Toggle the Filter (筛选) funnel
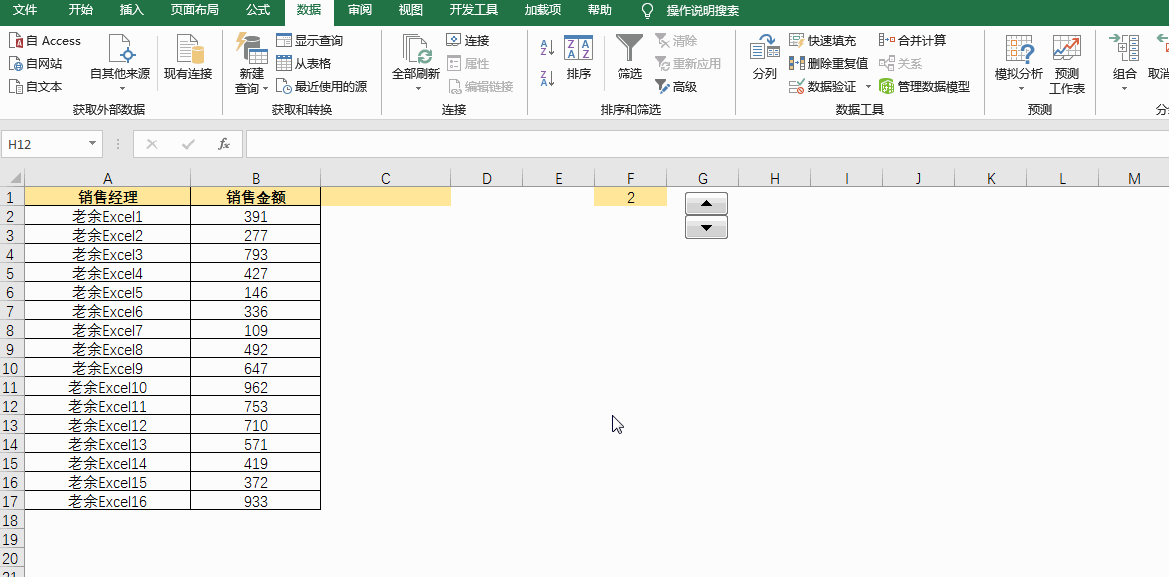The height and width of the screenshot is (577, 1169). click(629, 57)
